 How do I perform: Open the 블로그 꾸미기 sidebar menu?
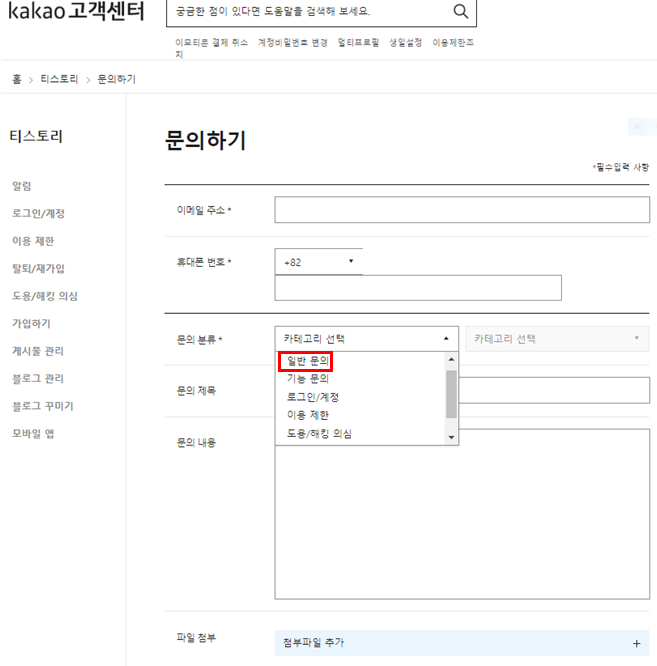pyautogui.click(x=42, y=406)
